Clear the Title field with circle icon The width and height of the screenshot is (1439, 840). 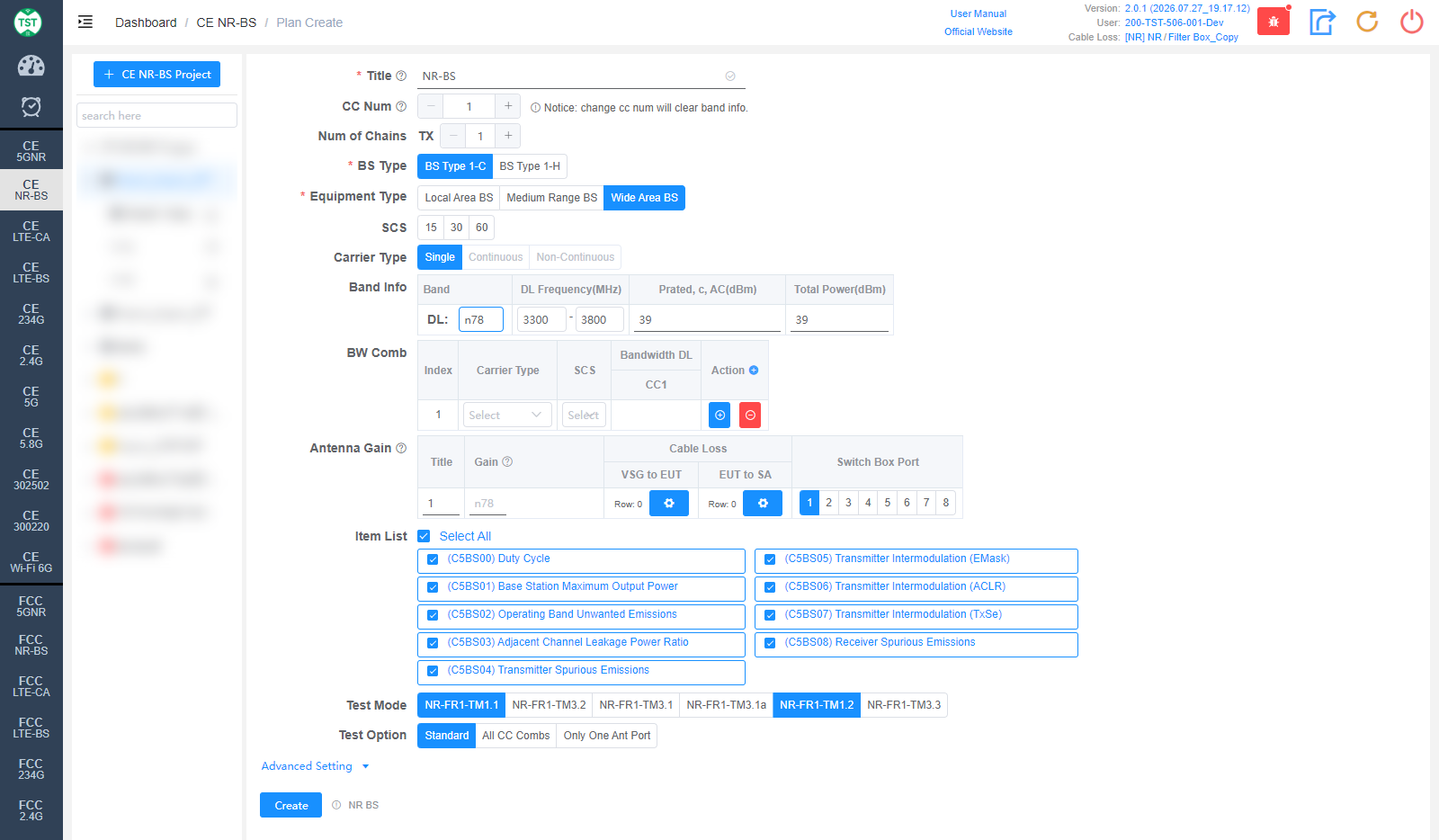click(730, 76)
